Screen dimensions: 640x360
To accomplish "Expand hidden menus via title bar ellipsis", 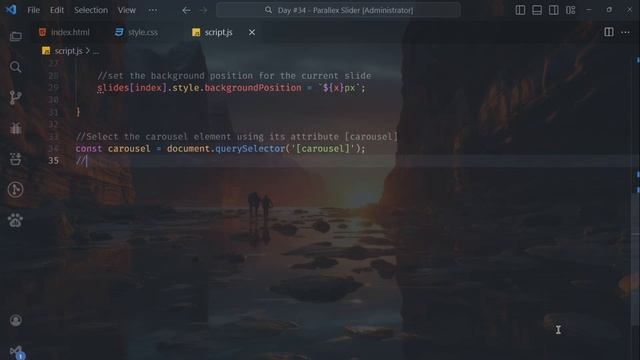I will pos(153,10).
